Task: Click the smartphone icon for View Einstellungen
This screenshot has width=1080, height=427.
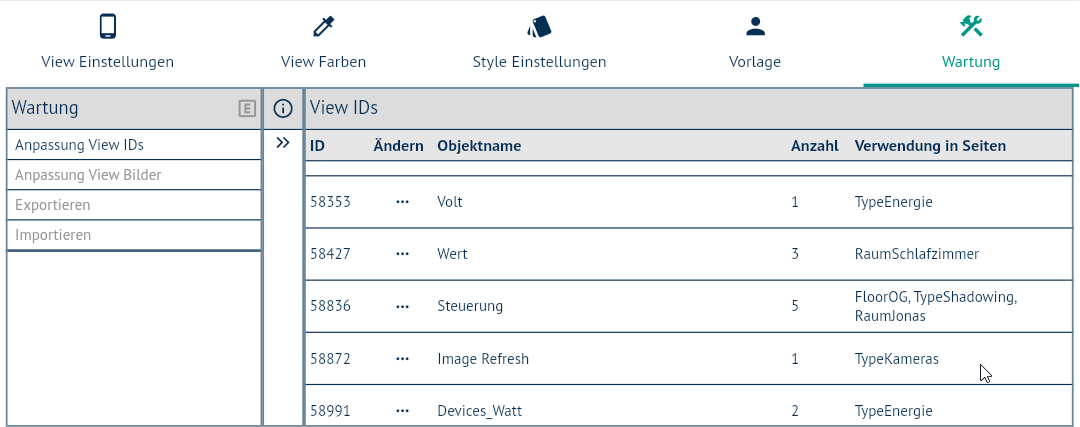Action: (x=108, y=27)
